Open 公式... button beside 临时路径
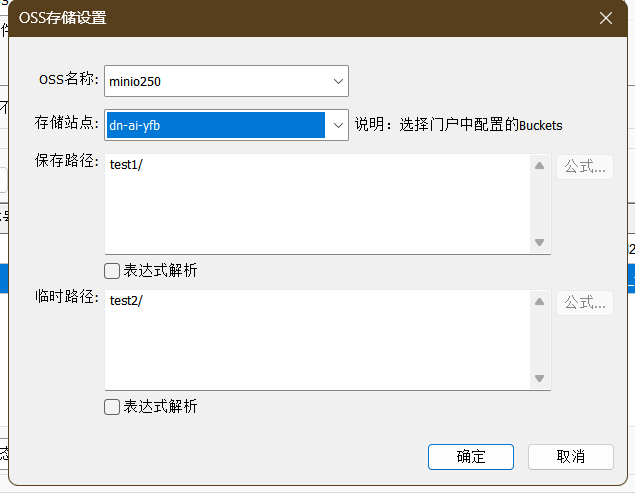This screenshot has width=635, height=494. pos(585,303)
